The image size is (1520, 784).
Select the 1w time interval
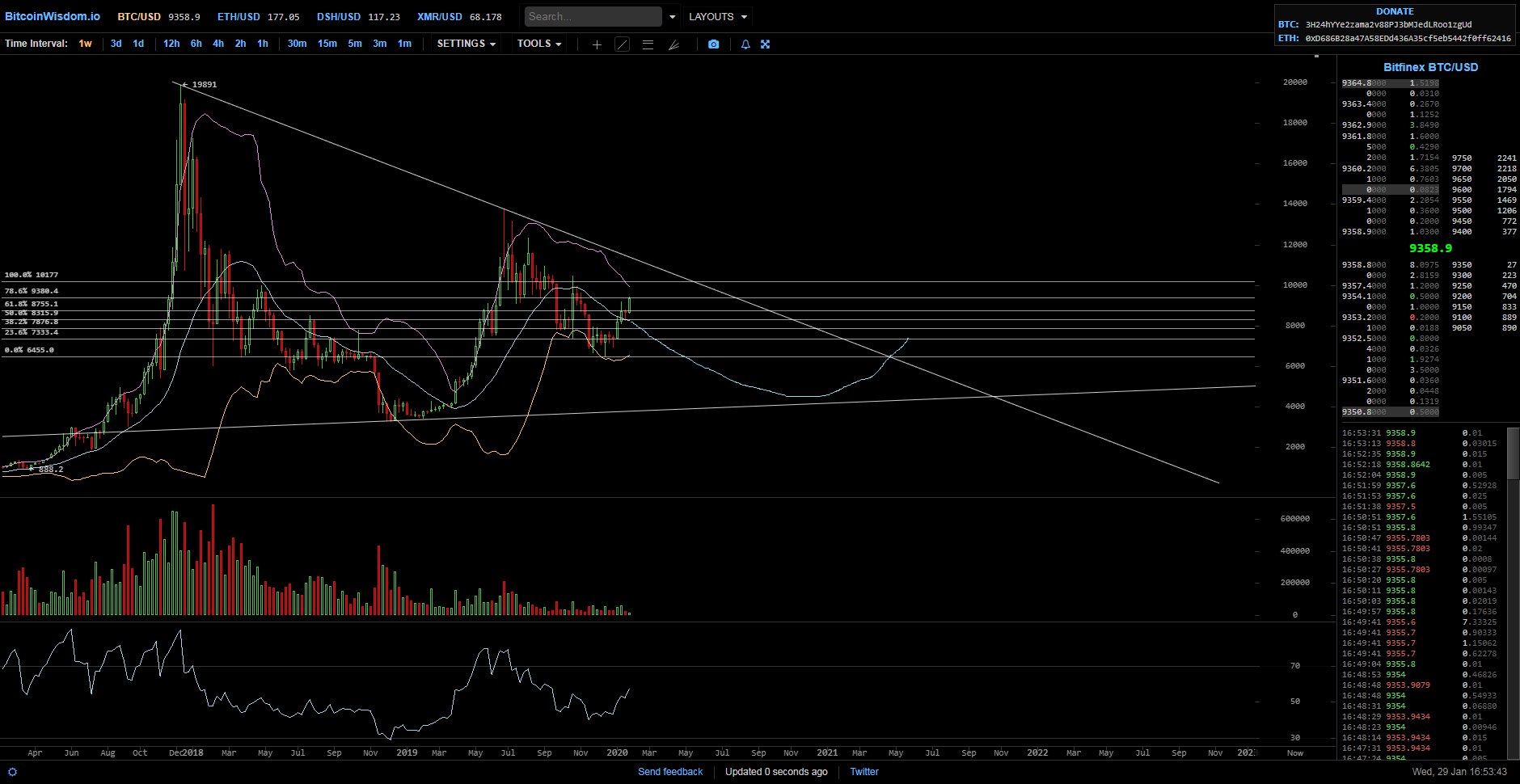point(85,44)
